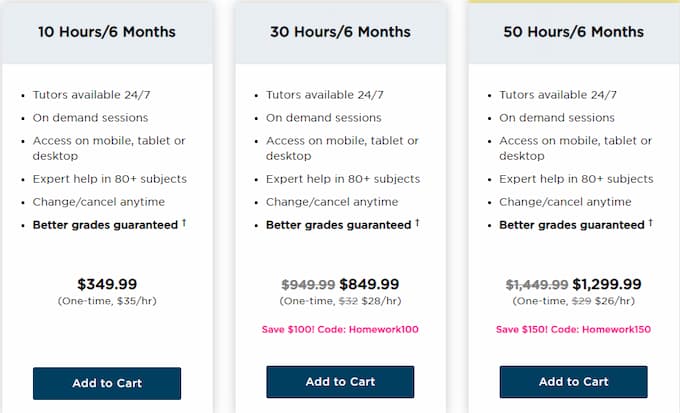The width and height of the screenshot is (680, 413).
Task: Select the Homework150 promo code text
Action: pos(616,329)
